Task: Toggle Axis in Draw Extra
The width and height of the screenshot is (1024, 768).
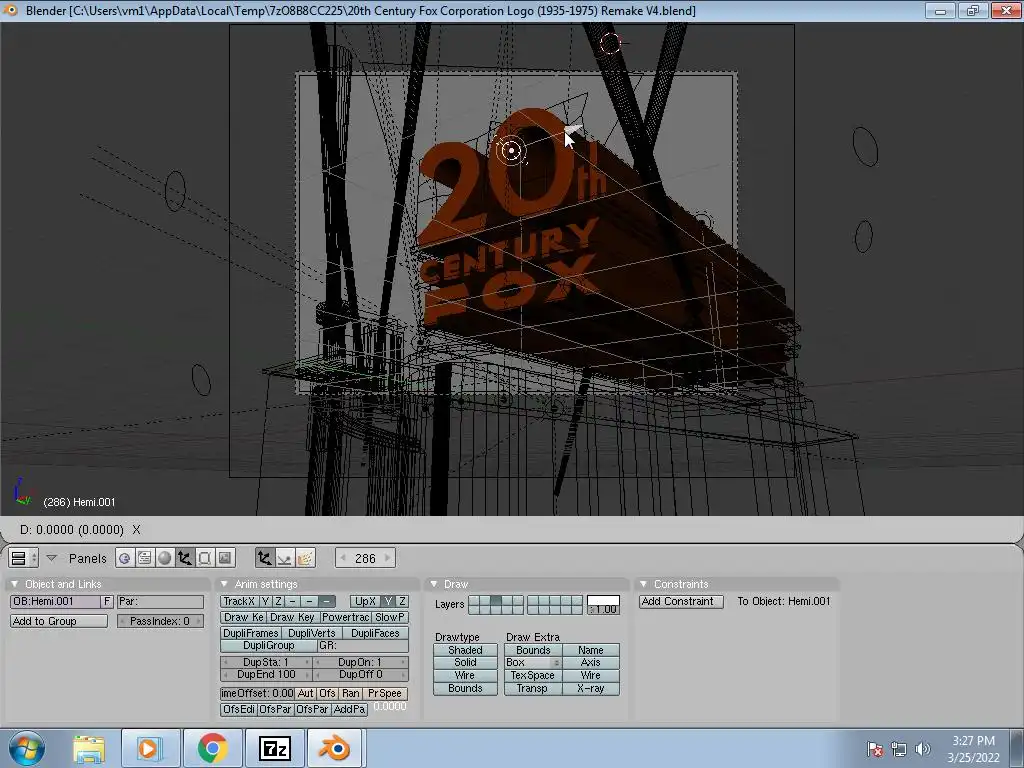Action: coord(590,663)
